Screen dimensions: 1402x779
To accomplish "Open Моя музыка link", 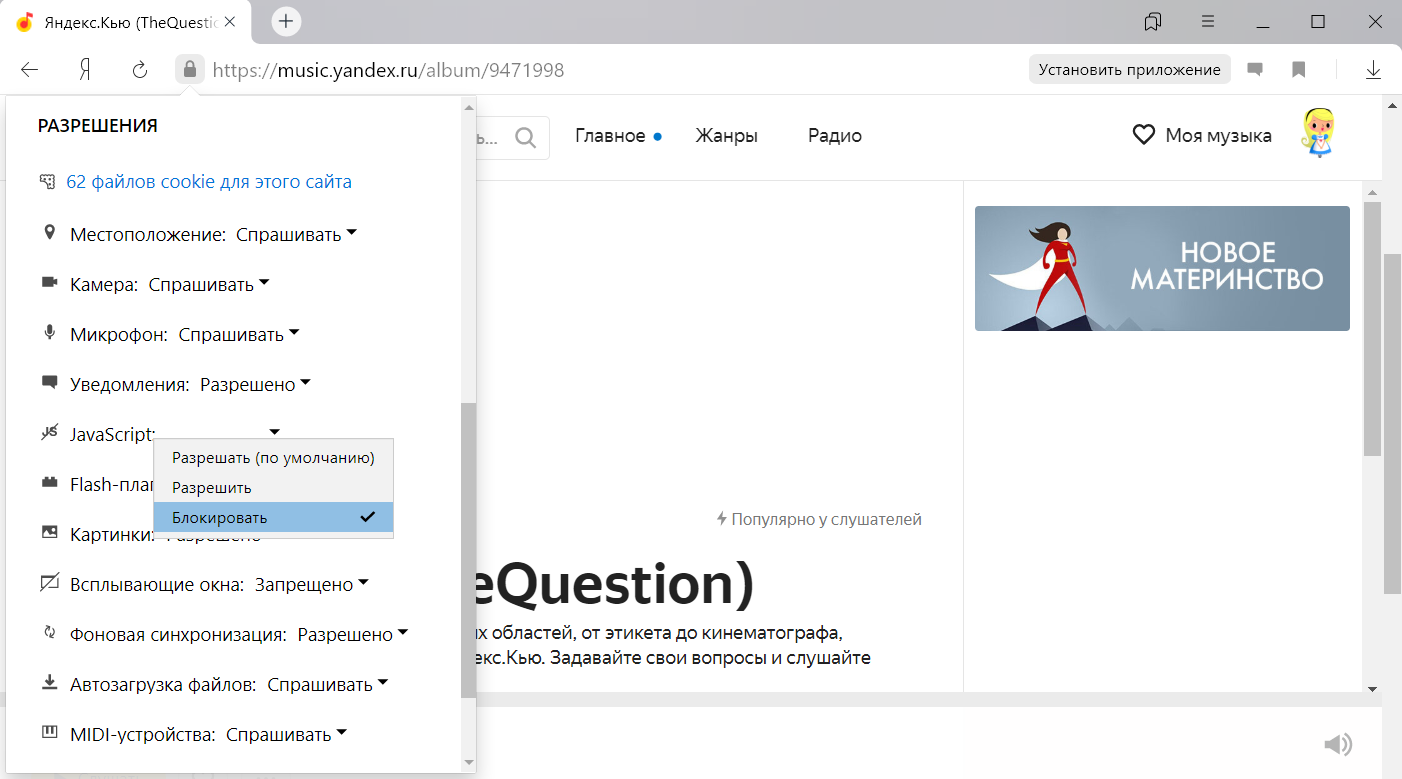I will (x=1218, y=136).
